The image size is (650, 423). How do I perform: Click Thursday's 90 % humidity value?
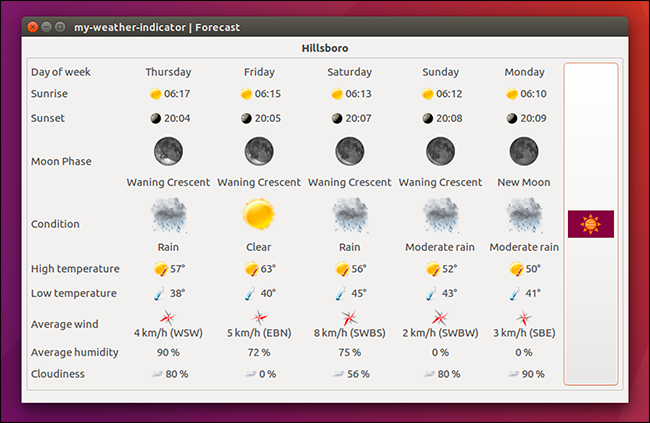tap(168, 352)
